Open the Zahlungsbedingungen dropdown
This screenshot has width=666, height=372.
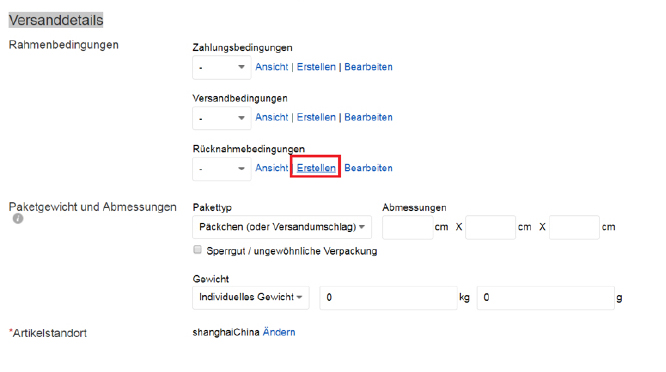[x=222, y=67]
